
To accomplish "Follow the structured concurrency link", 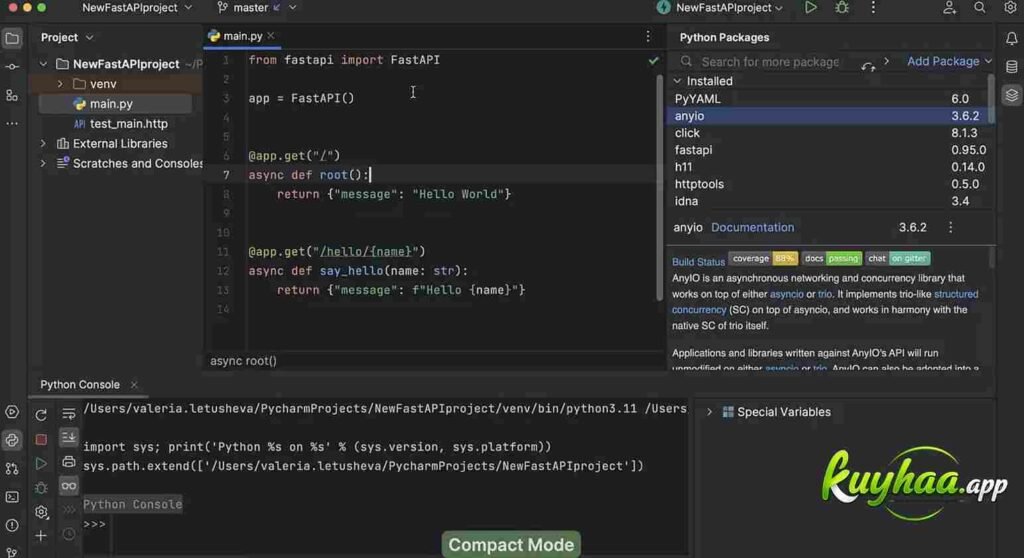I will [825, 302].
